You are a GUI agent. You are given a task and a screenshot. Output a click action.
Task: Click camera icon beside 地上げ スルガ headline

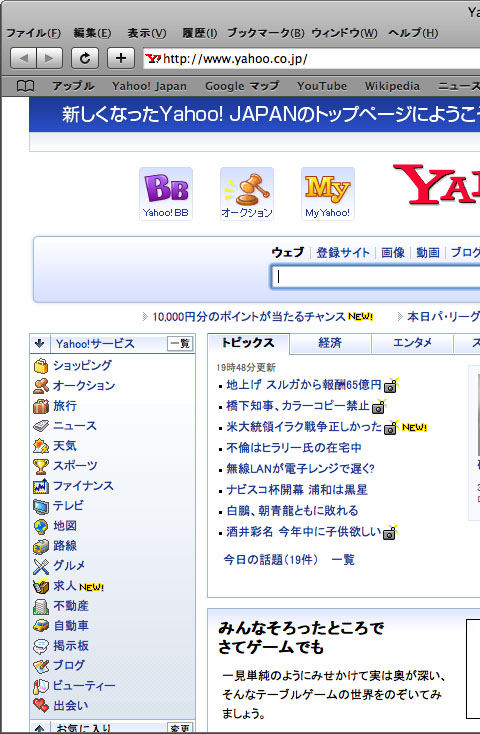click(x=391, y=386)
